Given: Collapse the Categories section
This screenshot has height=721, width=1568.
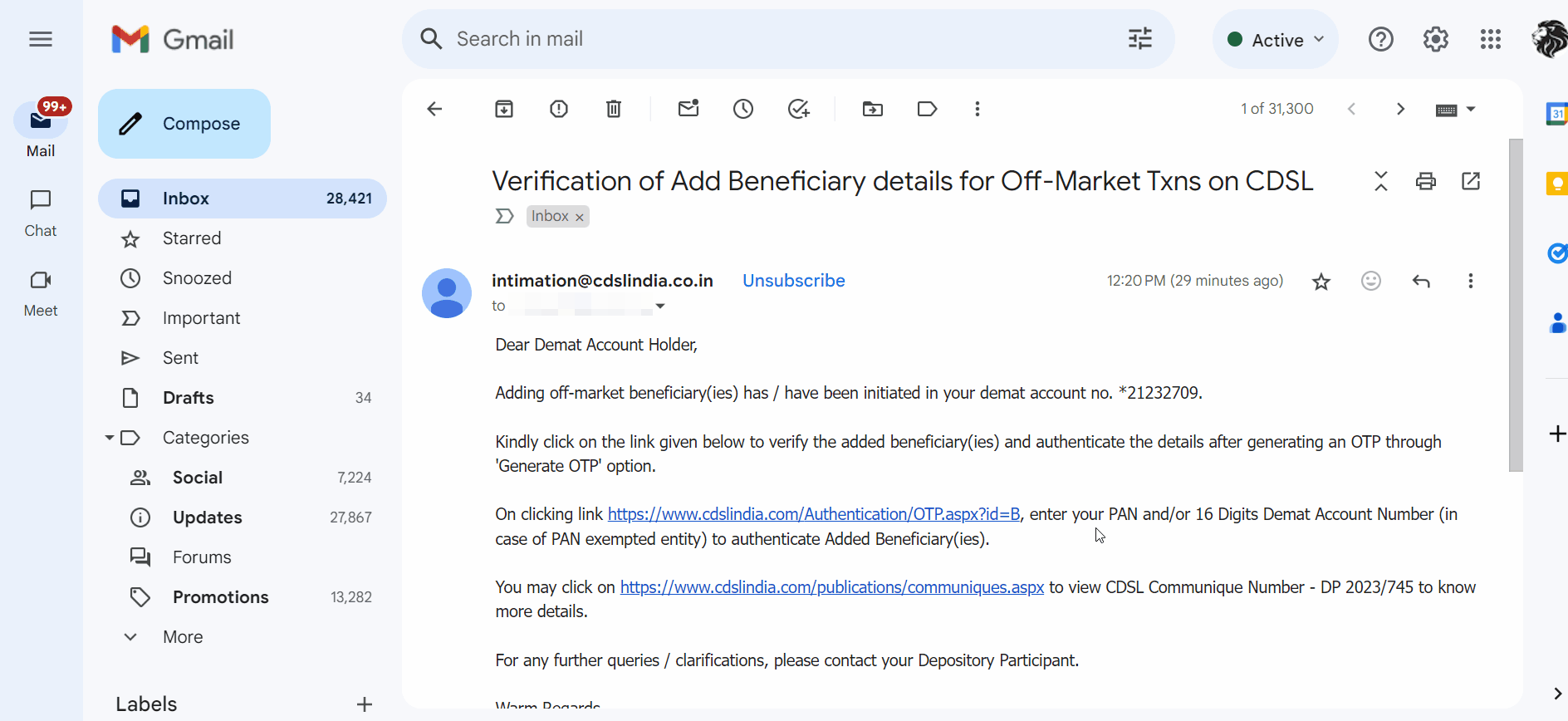Looking at the screenshot, I should point(109,438).
